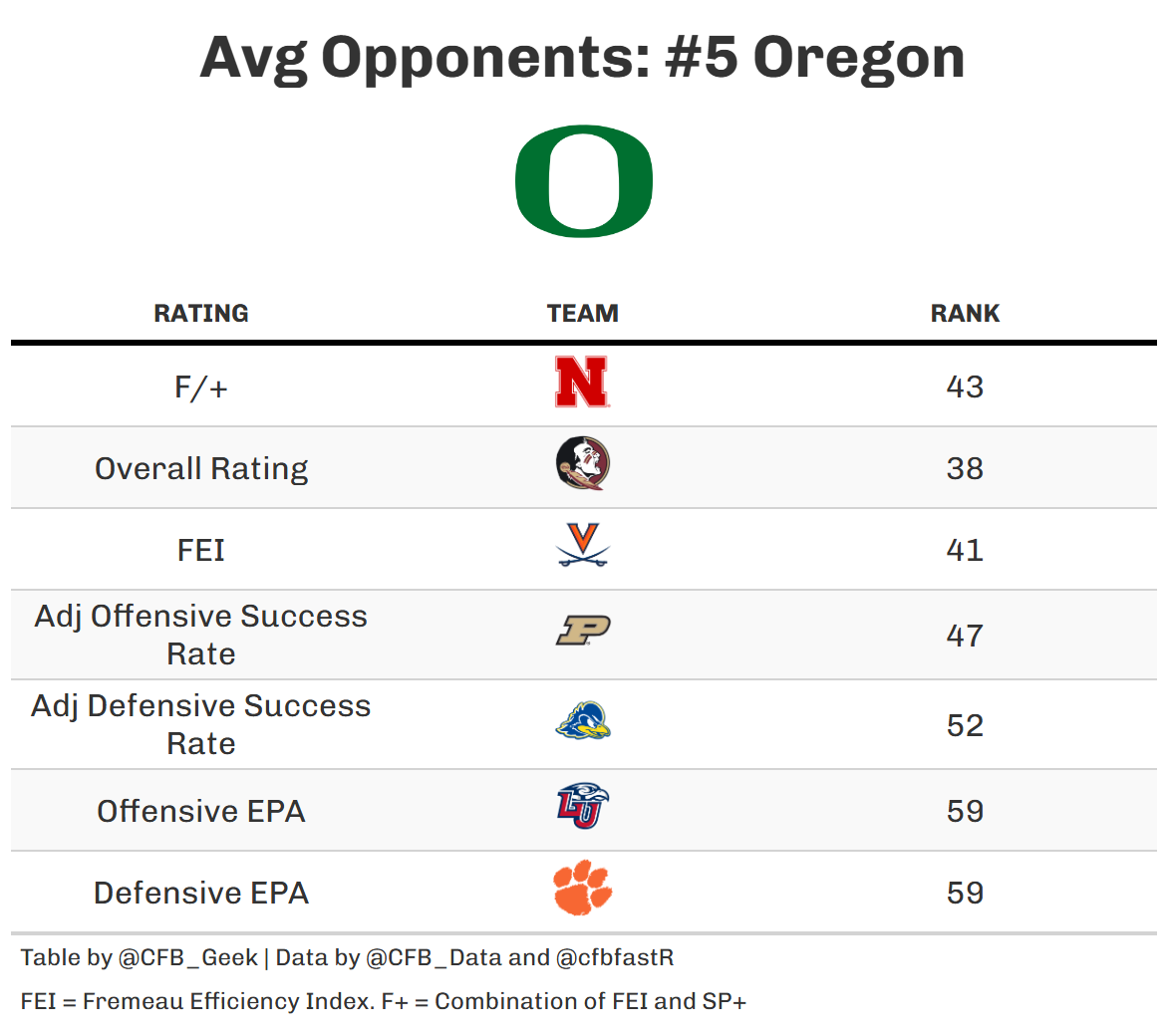This screenshot has width=1166, height=1036.
Task: Click the Virginia Cavaliers sabres logo
Action: [x=582, y=546]
